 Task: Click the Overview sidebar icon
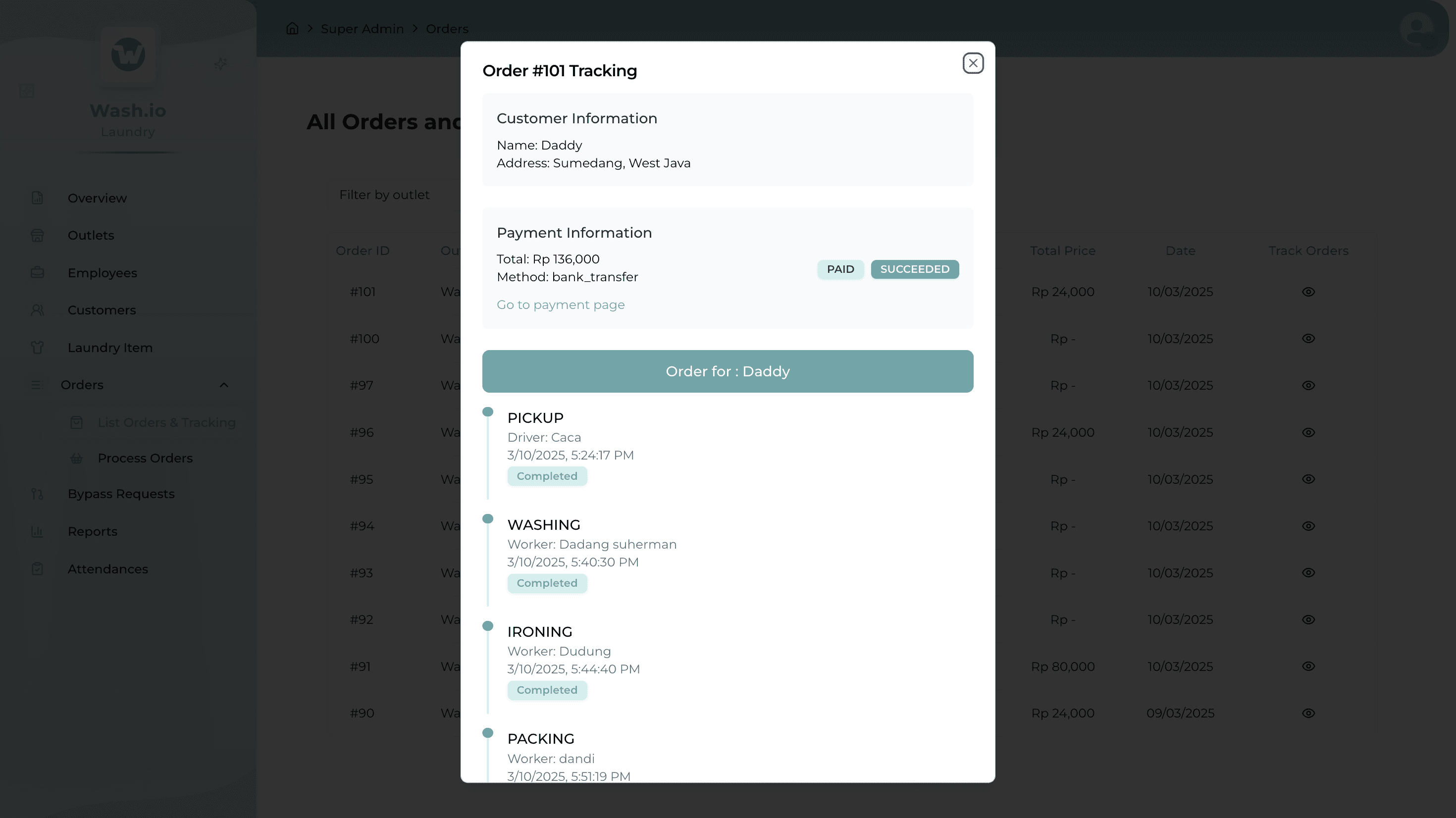[37, 197]
